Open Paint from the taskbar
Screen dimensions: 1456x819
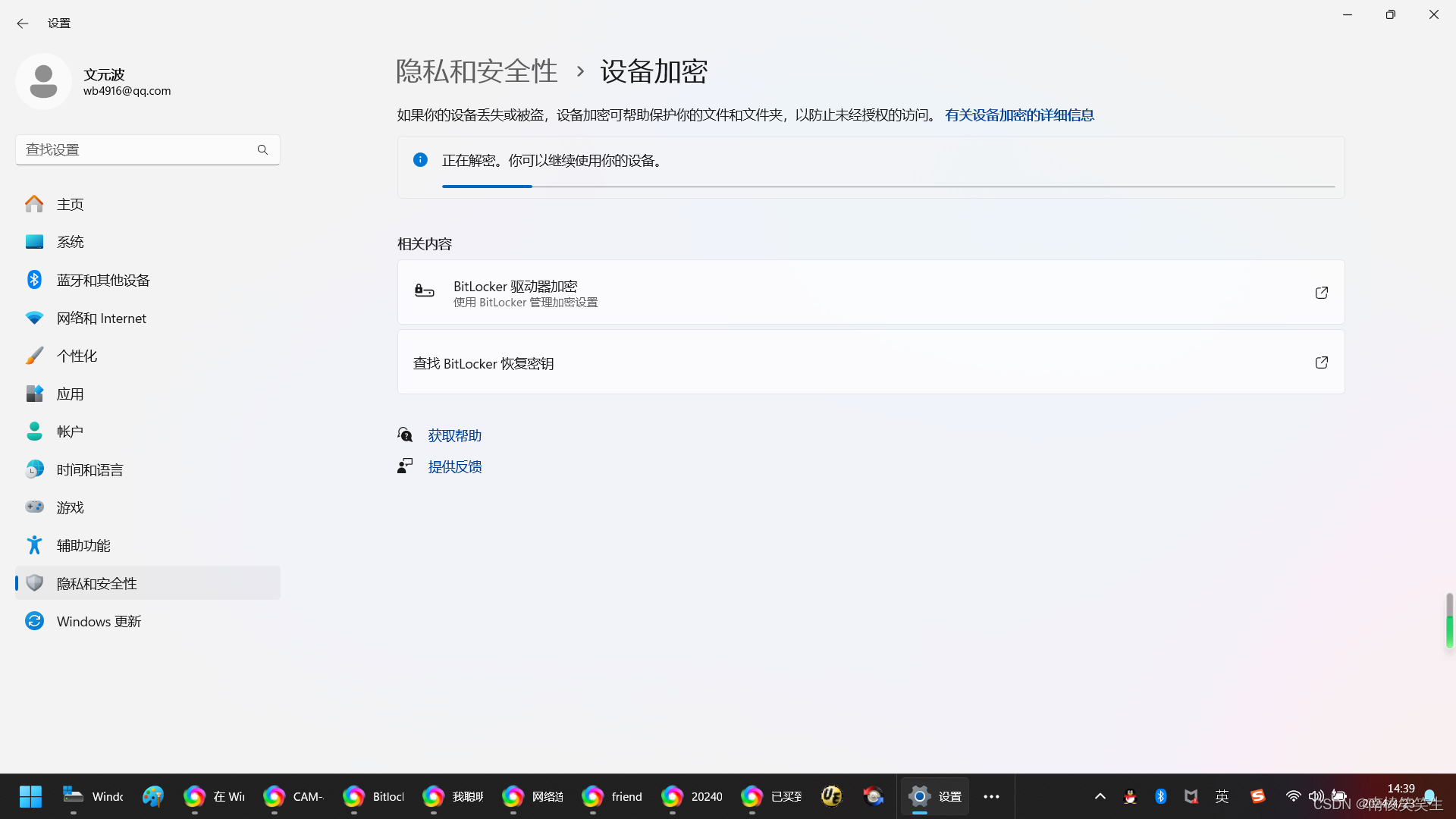point(153,796)
